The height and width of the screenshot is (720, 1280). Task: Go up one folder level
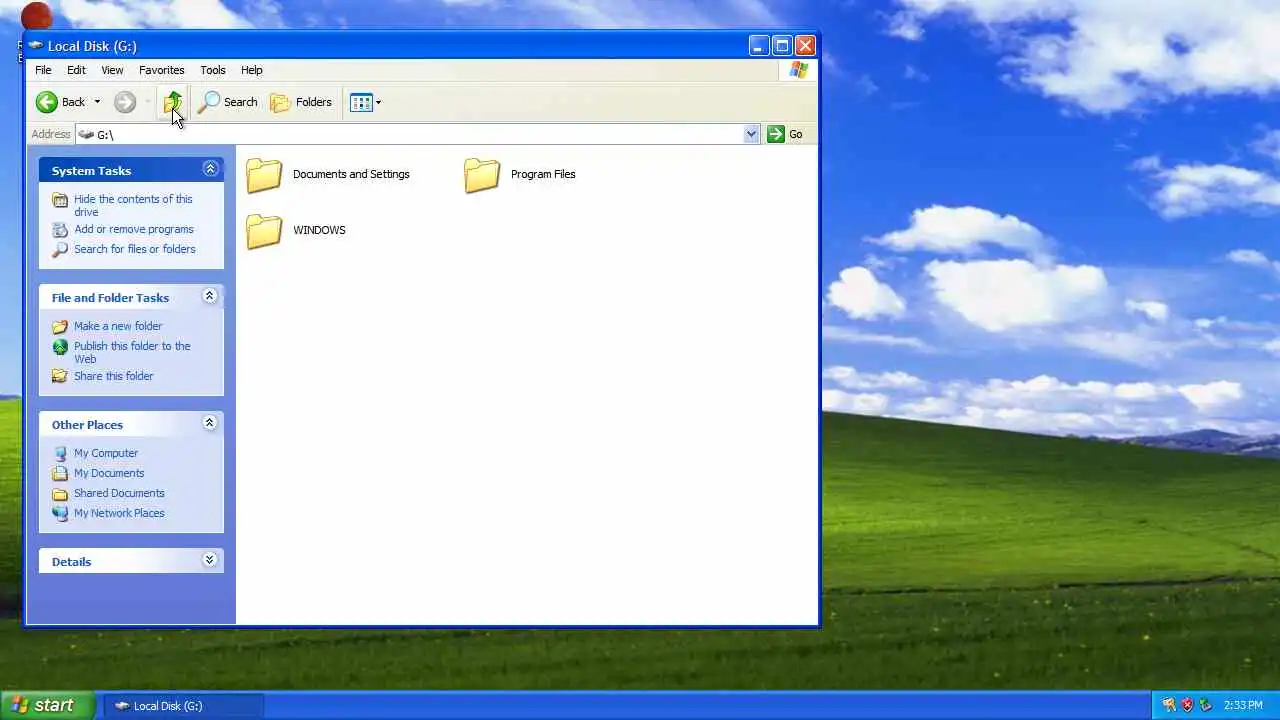(x=173, y=102)
